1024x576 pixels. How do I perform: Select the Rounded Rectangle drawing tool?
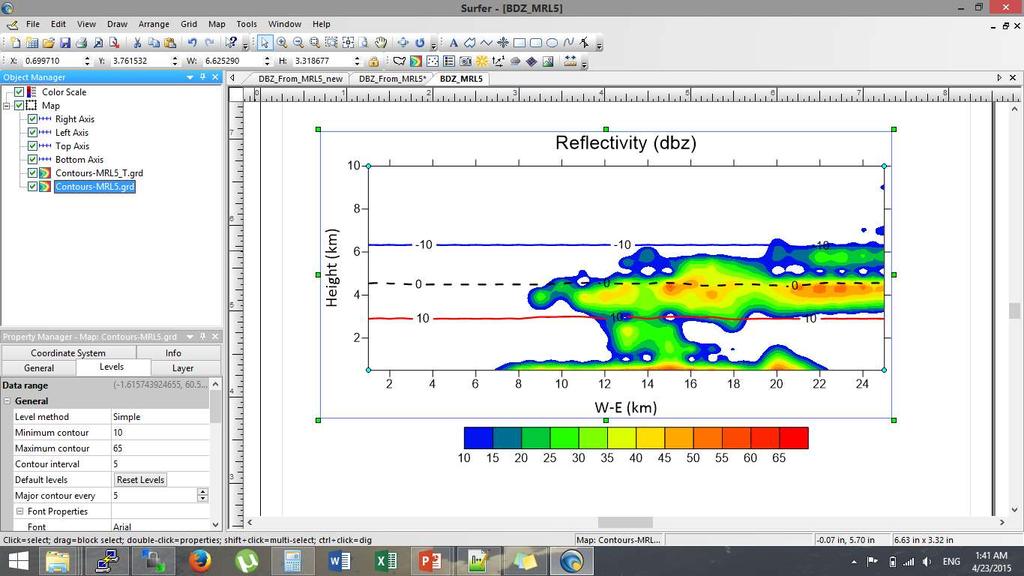536,42
